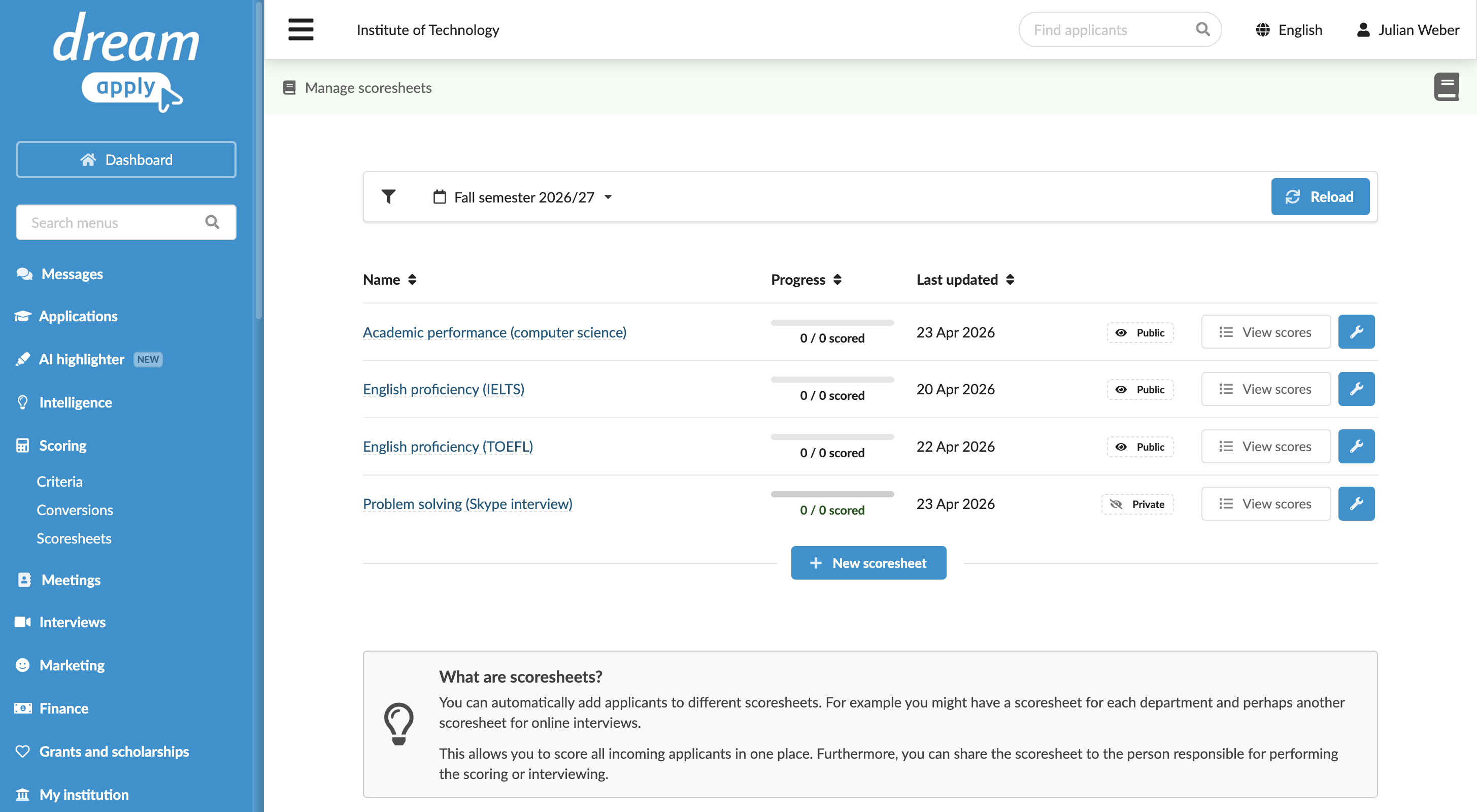Sort the table by Name
This screenshot has width=1477, height=812.
(x=390, y=279)
